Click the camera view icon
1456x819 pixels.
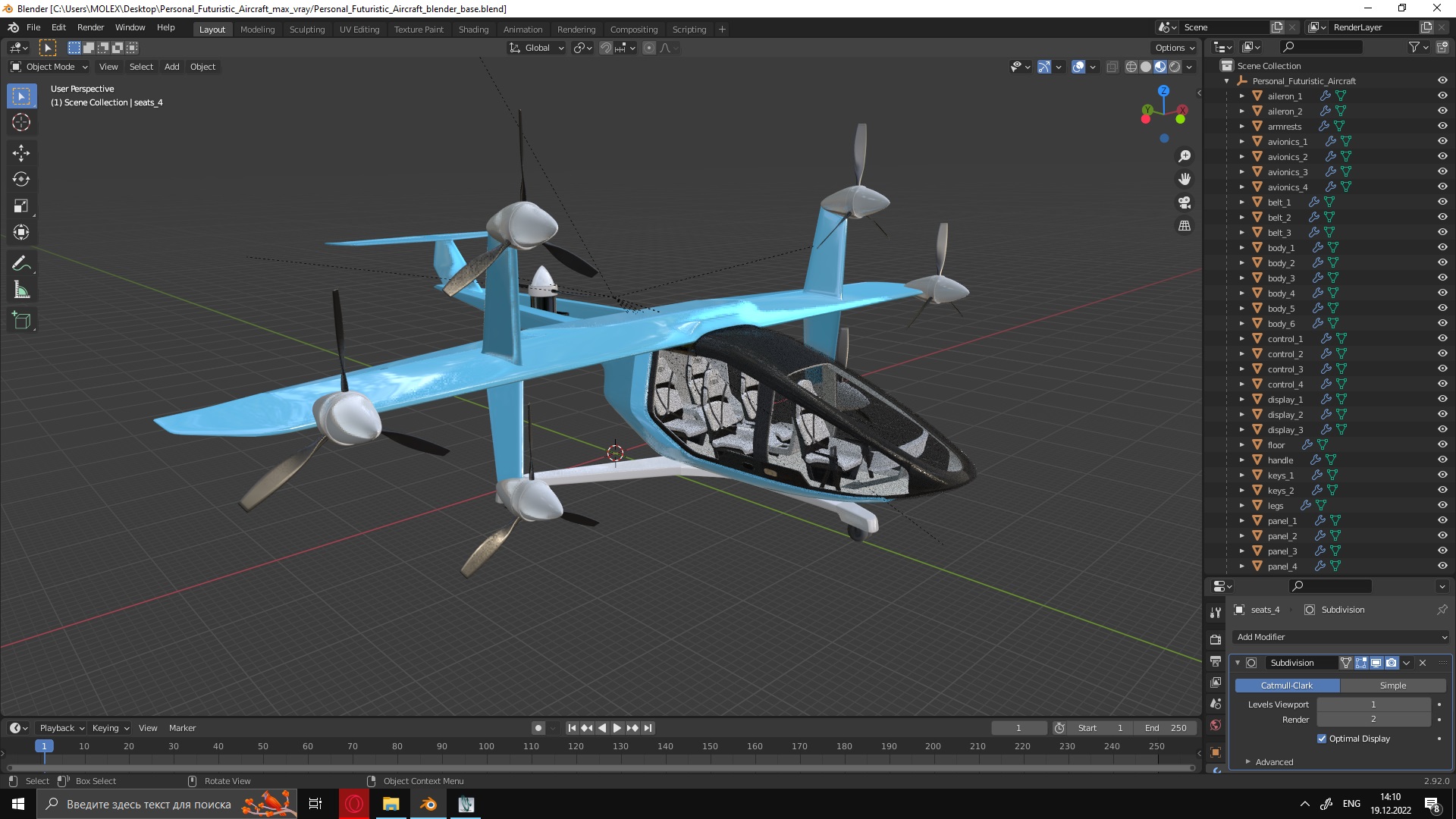(1185, 202)
